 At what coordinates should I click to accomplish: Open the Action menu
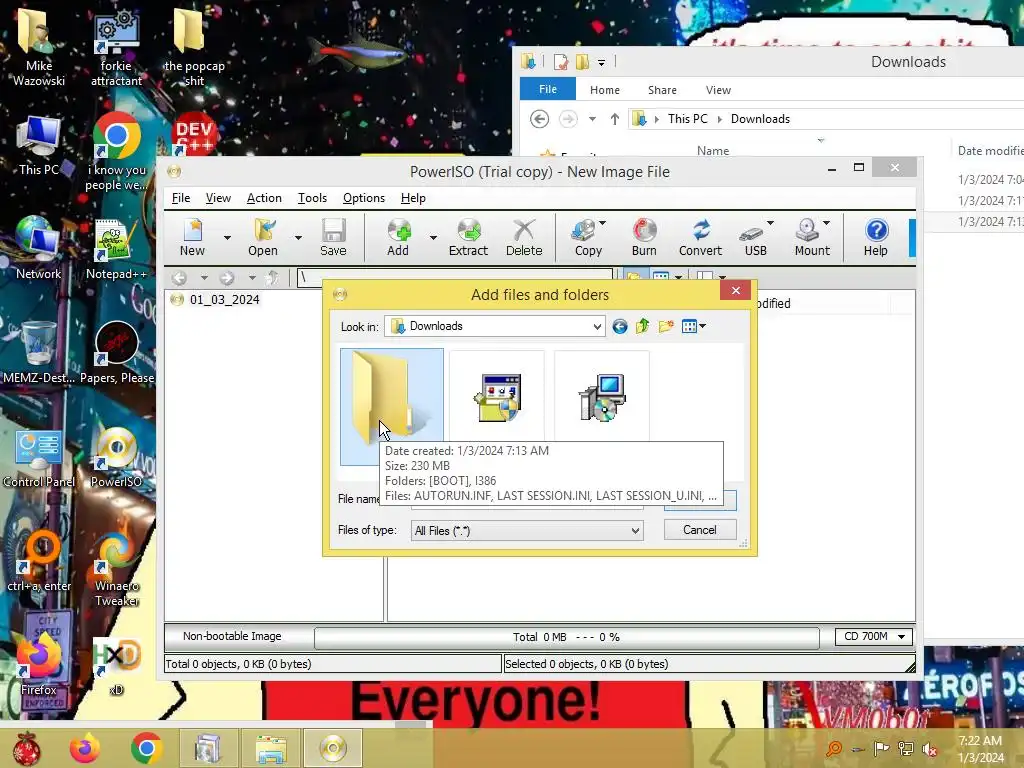pos(264,198)
